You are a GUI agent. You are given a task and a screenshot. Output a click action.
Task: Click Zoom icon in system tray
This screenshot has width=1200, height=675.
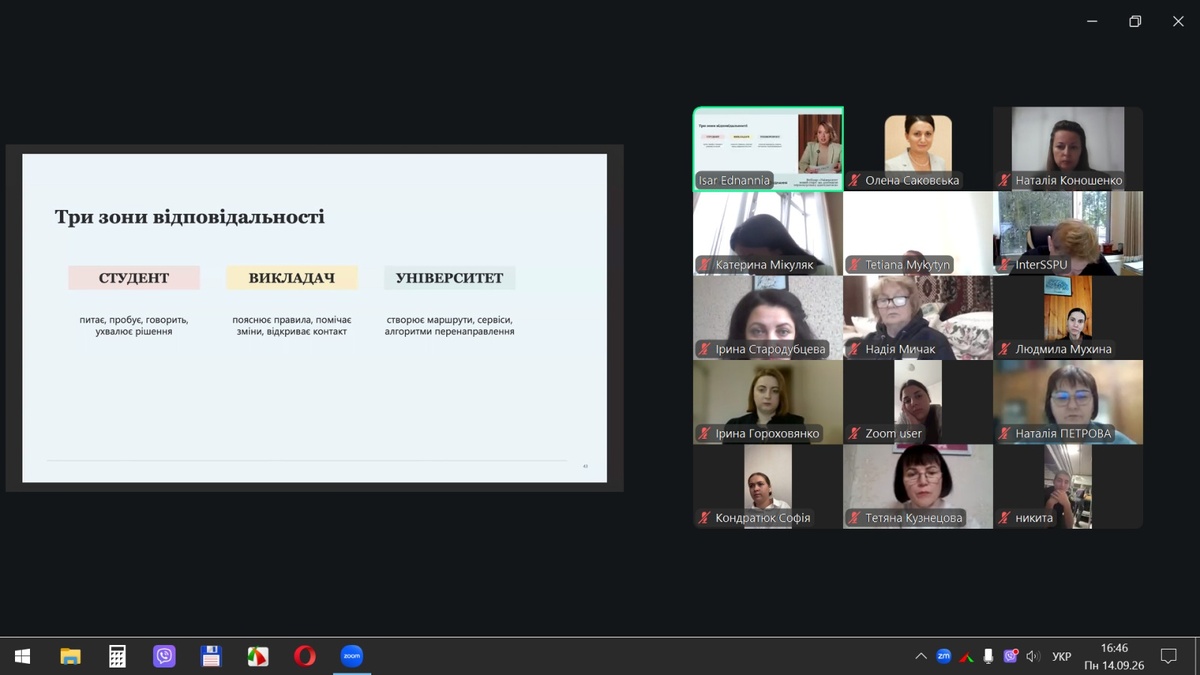[x=943, y=656]
